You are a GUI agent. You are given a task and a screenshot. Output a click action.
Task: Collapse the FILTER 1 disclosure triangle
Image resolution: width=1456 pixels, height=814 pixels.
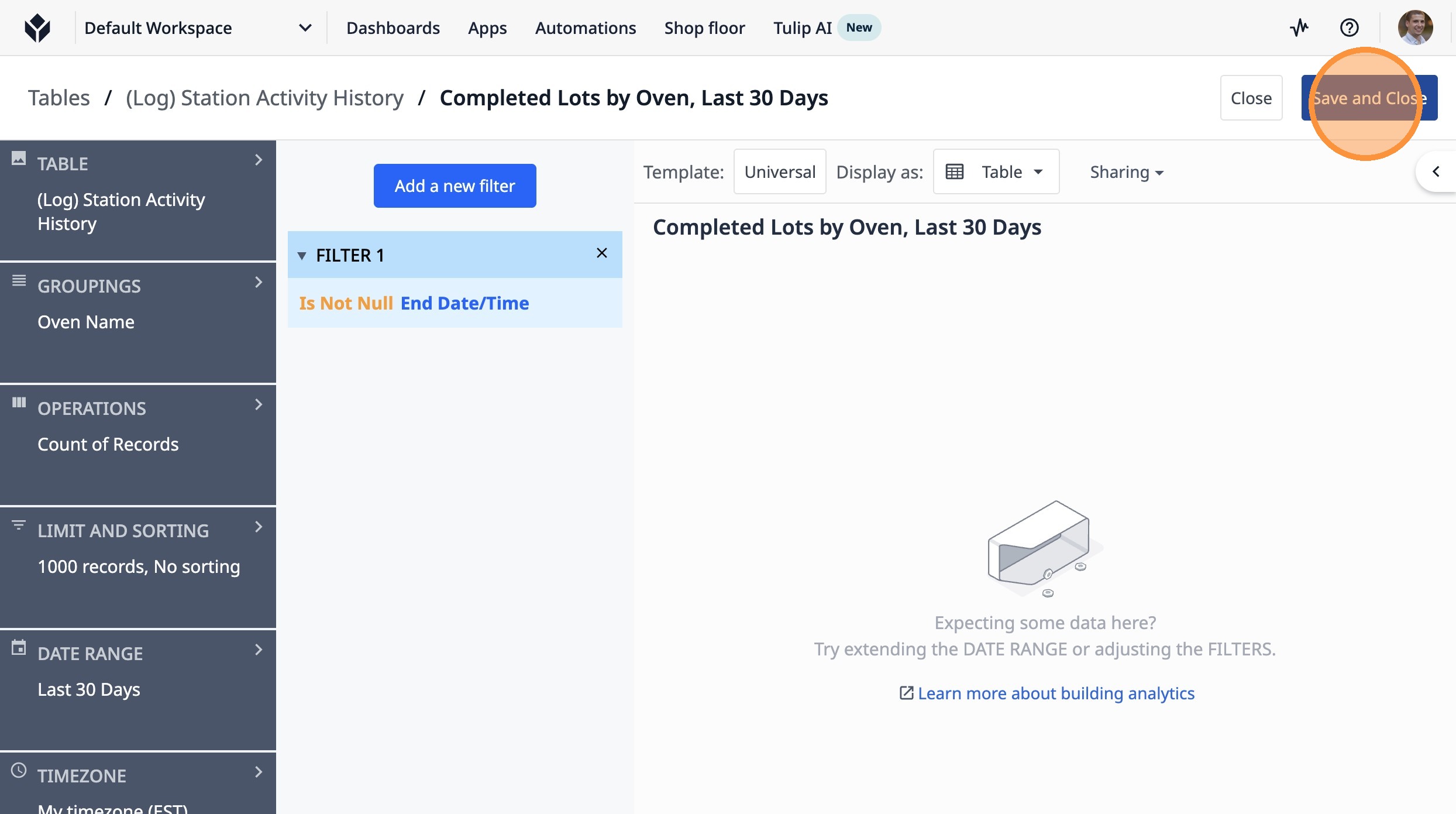coord(302,256)
